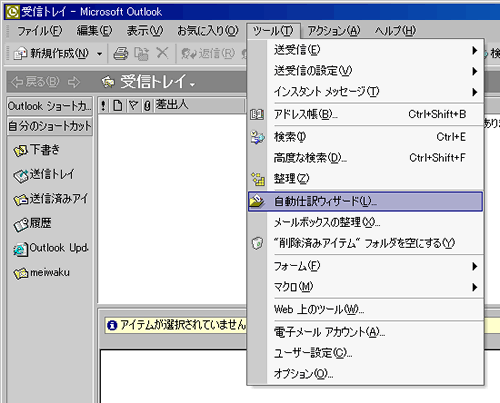
Task: Close the ツール(T) menu via its title
Action: [x=273, y=31]
